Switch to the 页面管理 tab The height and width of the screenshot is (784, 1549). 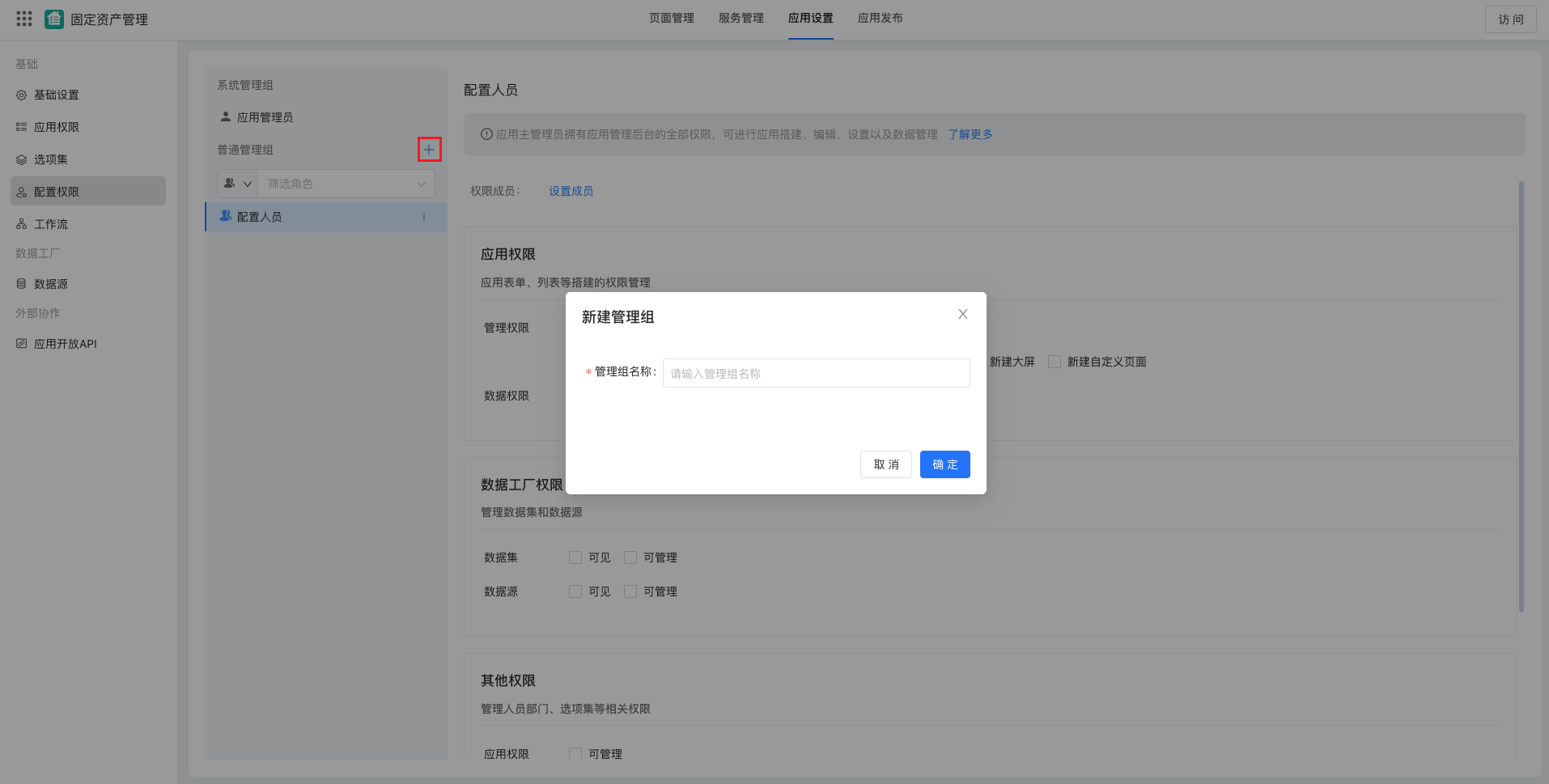672,18
